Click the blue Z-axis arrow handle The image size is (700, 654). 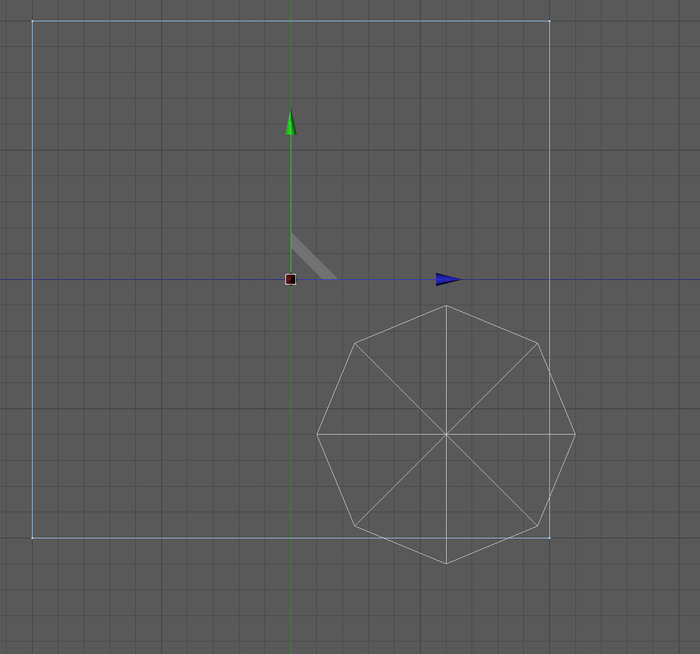point(448,279)
